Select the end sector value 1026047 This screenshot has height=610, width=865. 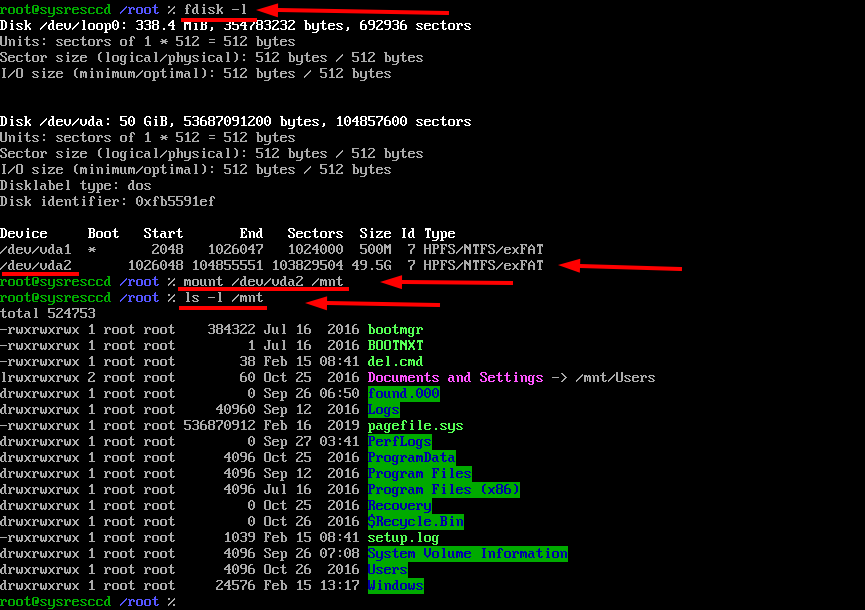tap(236, 249)
